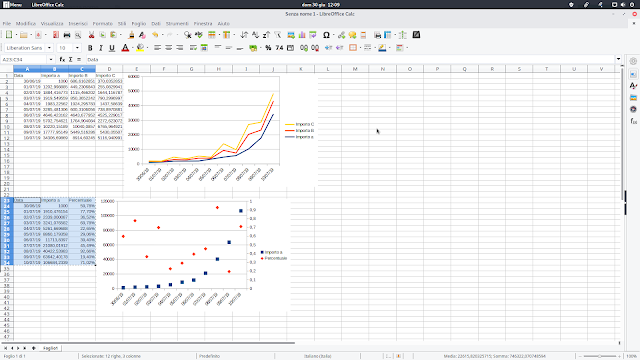Insert an image into the sheet
The image size is (640, 360).
[x=291, y=35]
